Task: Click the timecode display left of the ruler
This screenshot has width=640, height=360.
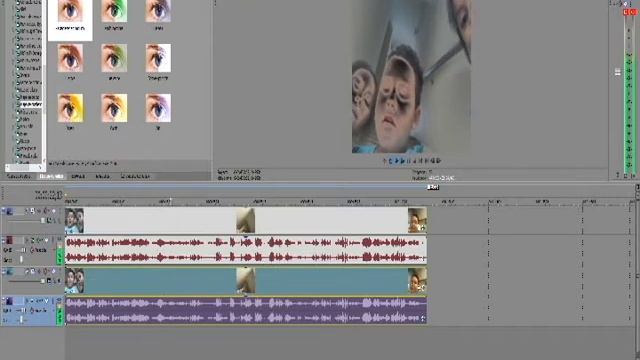Action: click(49, 195)
